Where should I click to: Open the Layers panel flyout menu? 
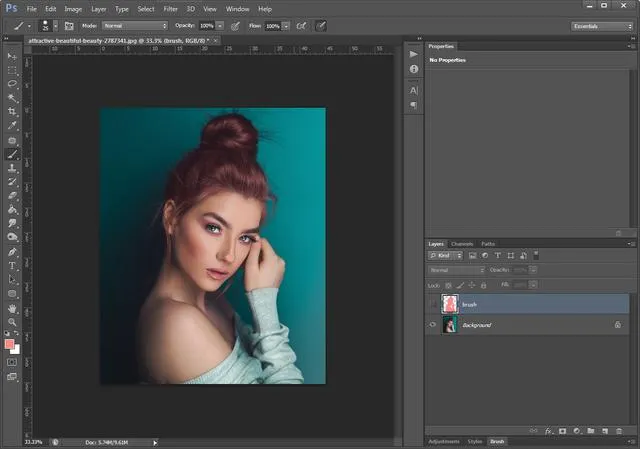[x=631, y=244]
